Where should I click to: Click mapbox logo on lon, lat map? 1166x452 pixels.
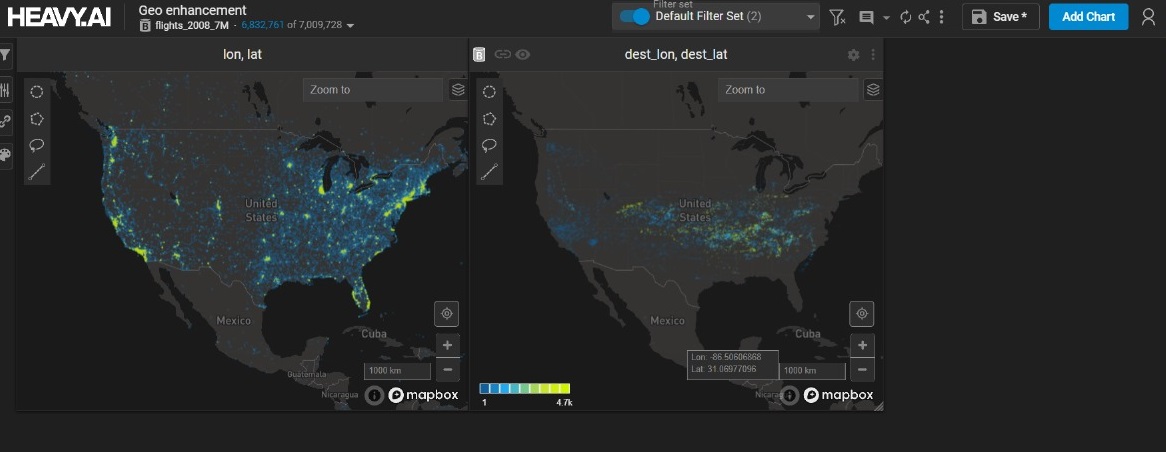(423, 395)
